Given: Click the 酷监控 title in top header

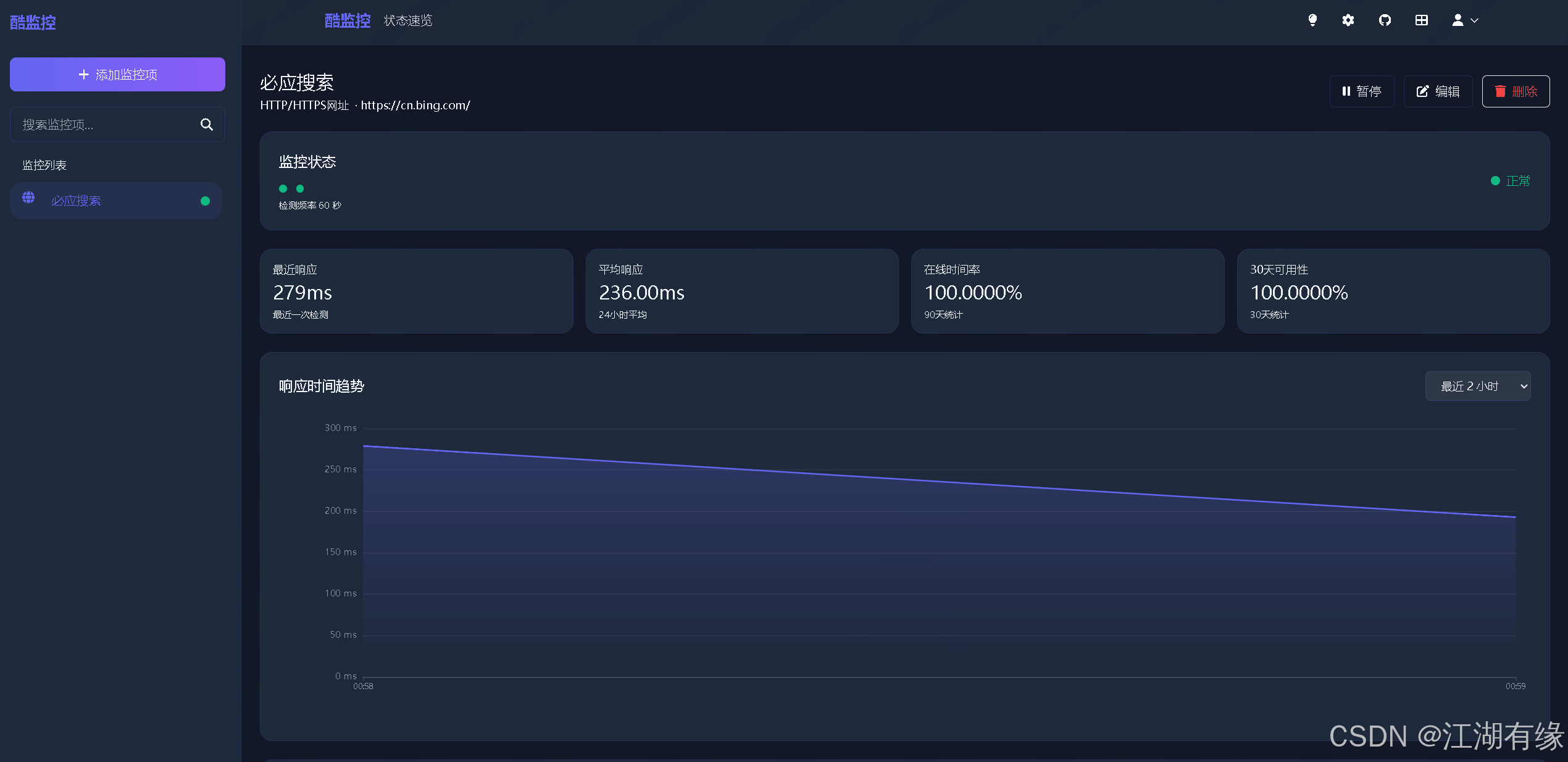Looking at the screenshot, I should point(348,21).
